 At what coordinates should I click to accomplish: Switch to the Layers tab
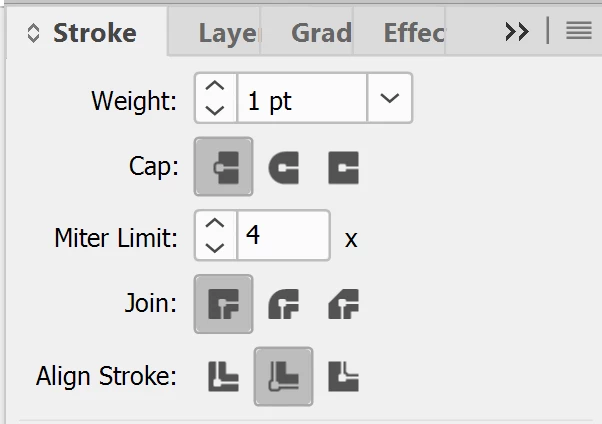pos(227,33)
